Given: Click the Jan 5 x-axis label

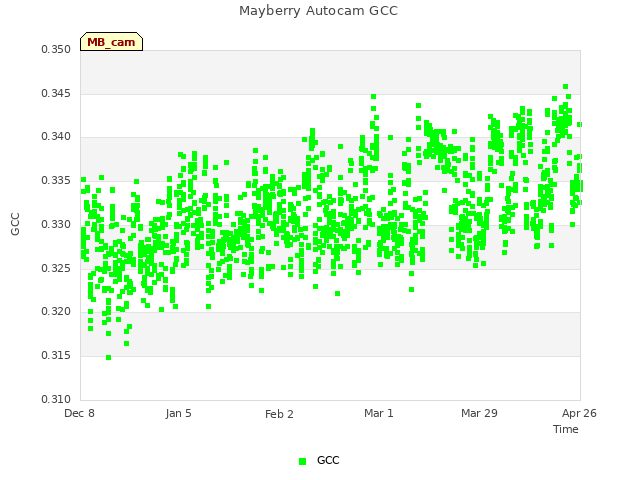Looking at the screenshot, I should tap(179, 413).
